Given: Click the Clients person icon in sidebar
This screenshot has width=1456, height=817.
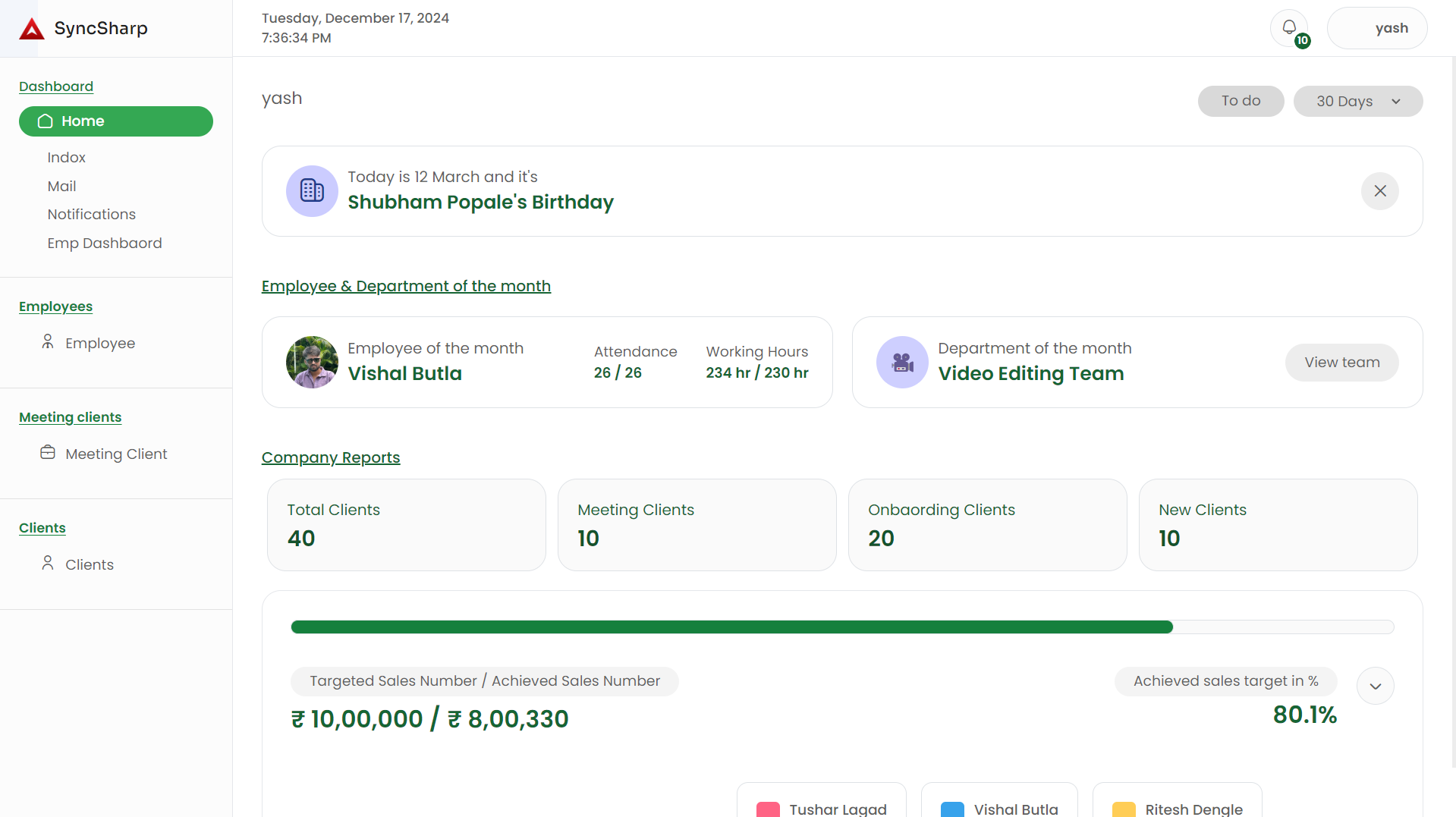Looking at the screenshot, I should click(x=48, y=564).
